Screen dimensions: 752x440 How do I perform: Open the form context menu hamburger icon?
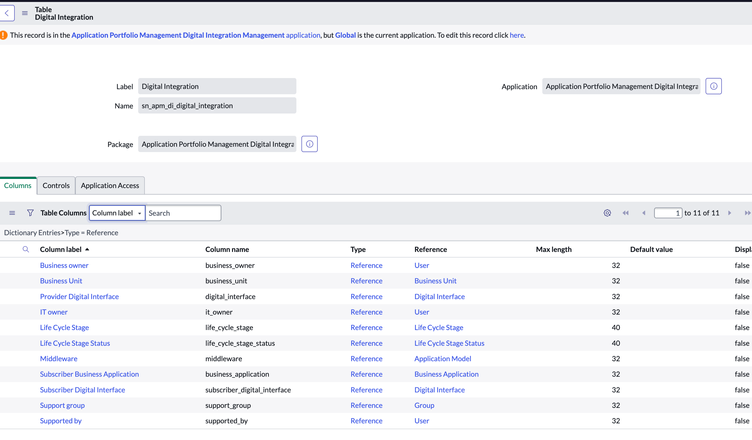(25, 13)
